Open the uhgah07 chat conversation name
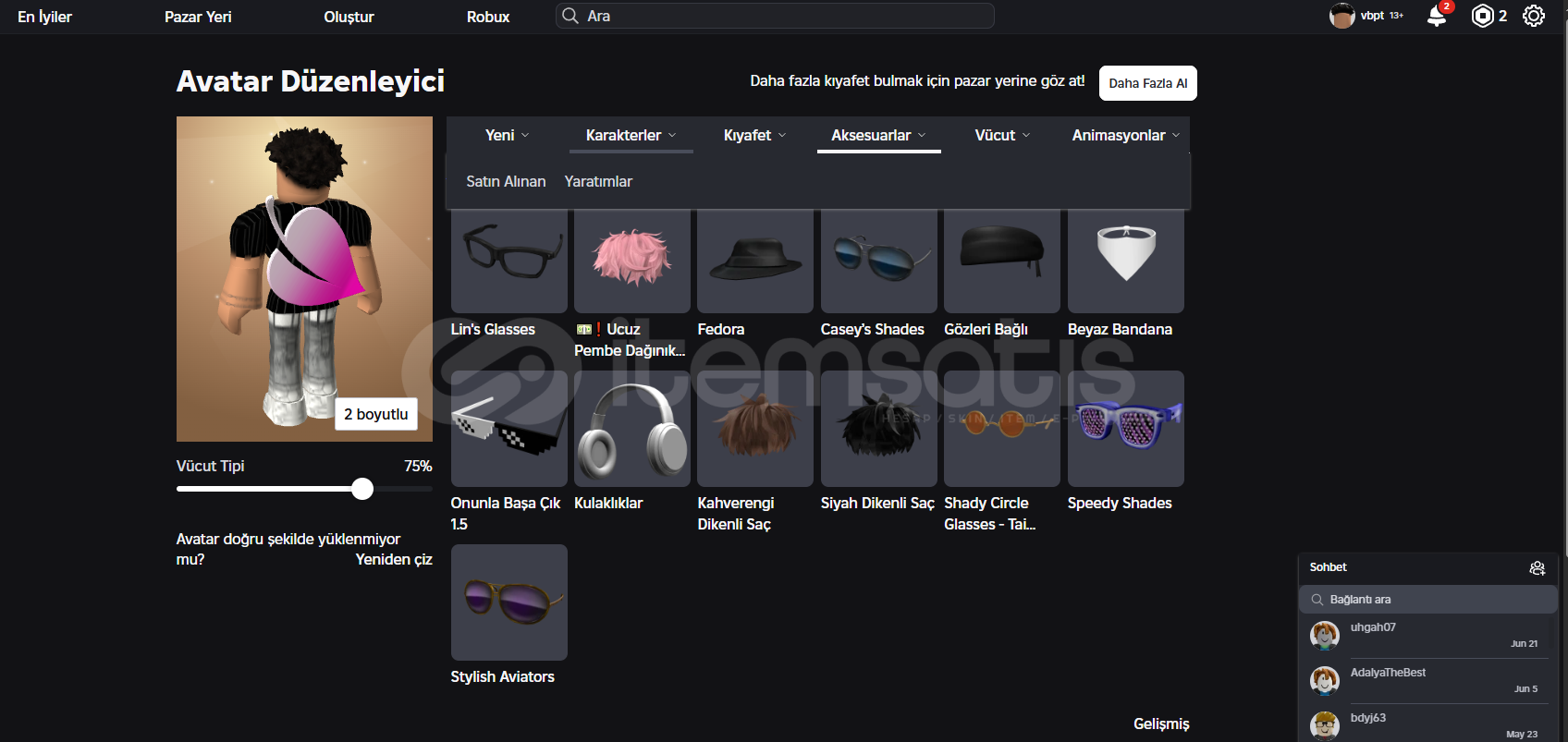The height and width of the screenshot is (742, 1568). pyautogui.click(x=1373, y=627)
